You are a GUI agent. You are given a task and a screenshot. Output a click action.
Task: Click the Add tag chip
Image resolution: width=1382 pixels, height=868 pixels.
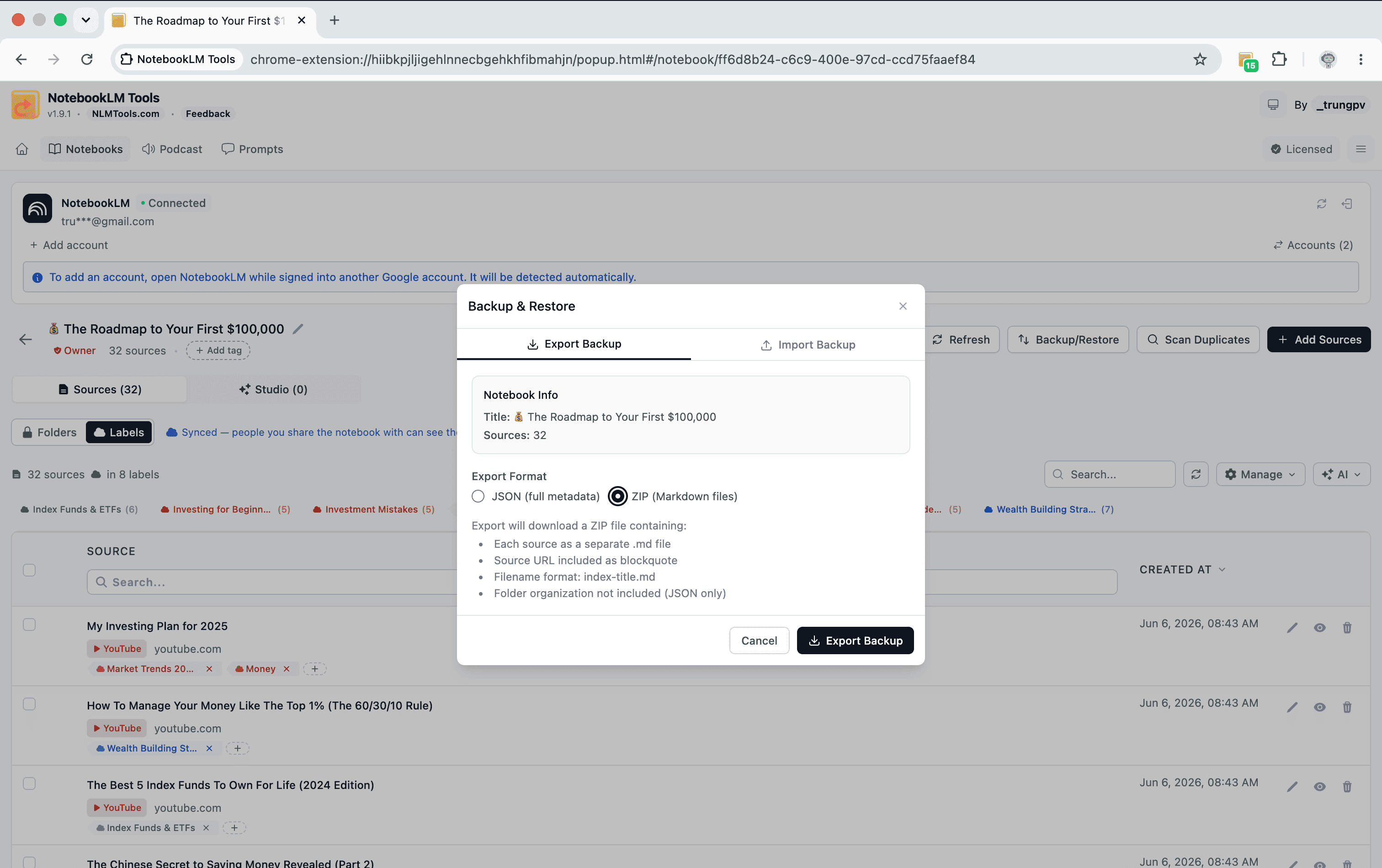coord(218,350)
